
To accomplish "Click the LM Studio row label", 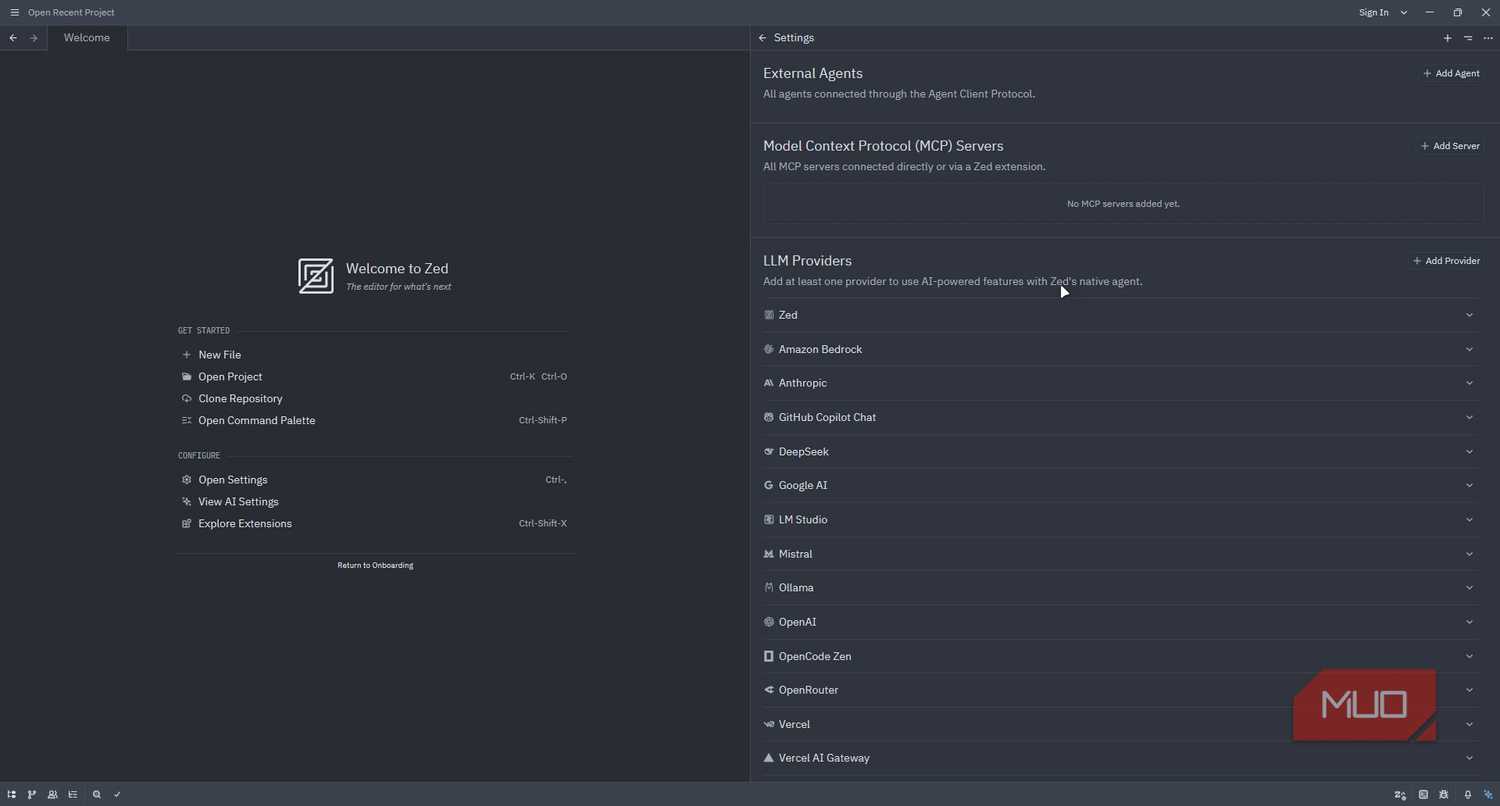I will click(803, 520).
